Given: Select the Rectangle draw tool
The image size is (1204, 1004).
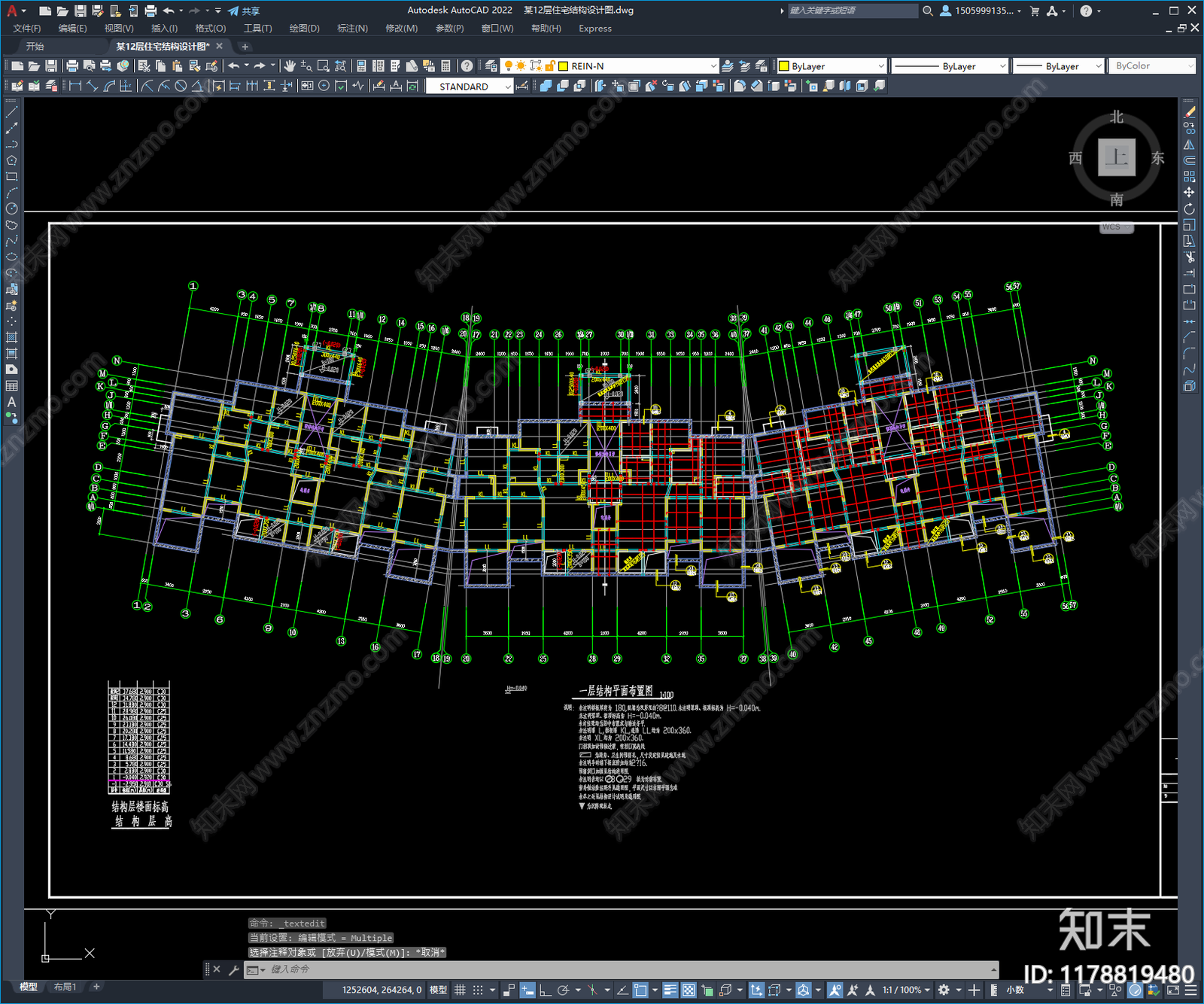Looking at the screenshot, I should (11, 177).
